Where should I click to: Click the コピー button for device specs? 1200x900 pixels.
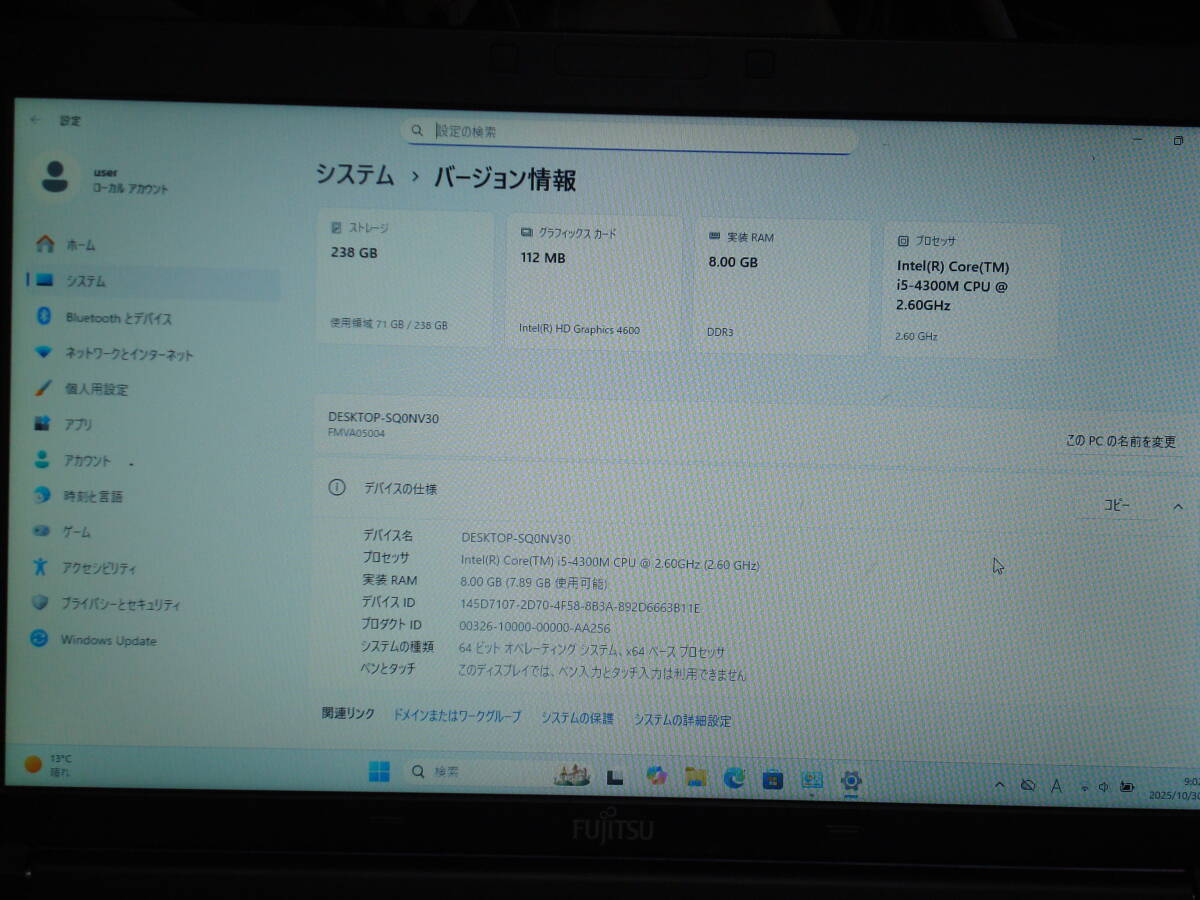click(1116, 506)
